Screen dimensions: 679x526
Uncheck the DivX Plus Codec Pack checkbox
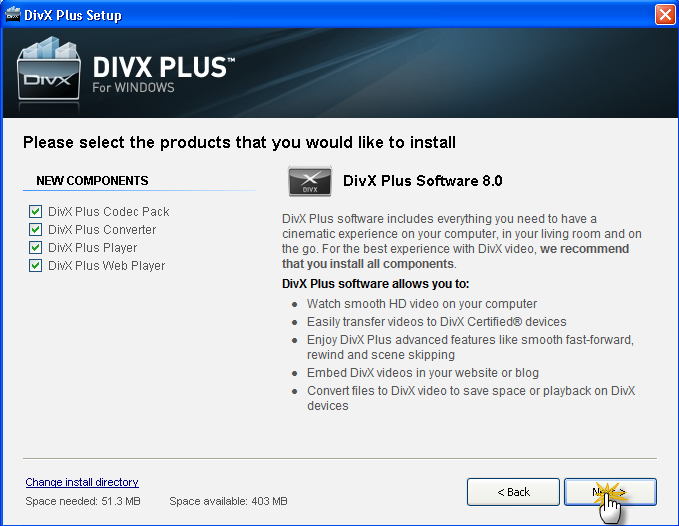pos(36,212)
